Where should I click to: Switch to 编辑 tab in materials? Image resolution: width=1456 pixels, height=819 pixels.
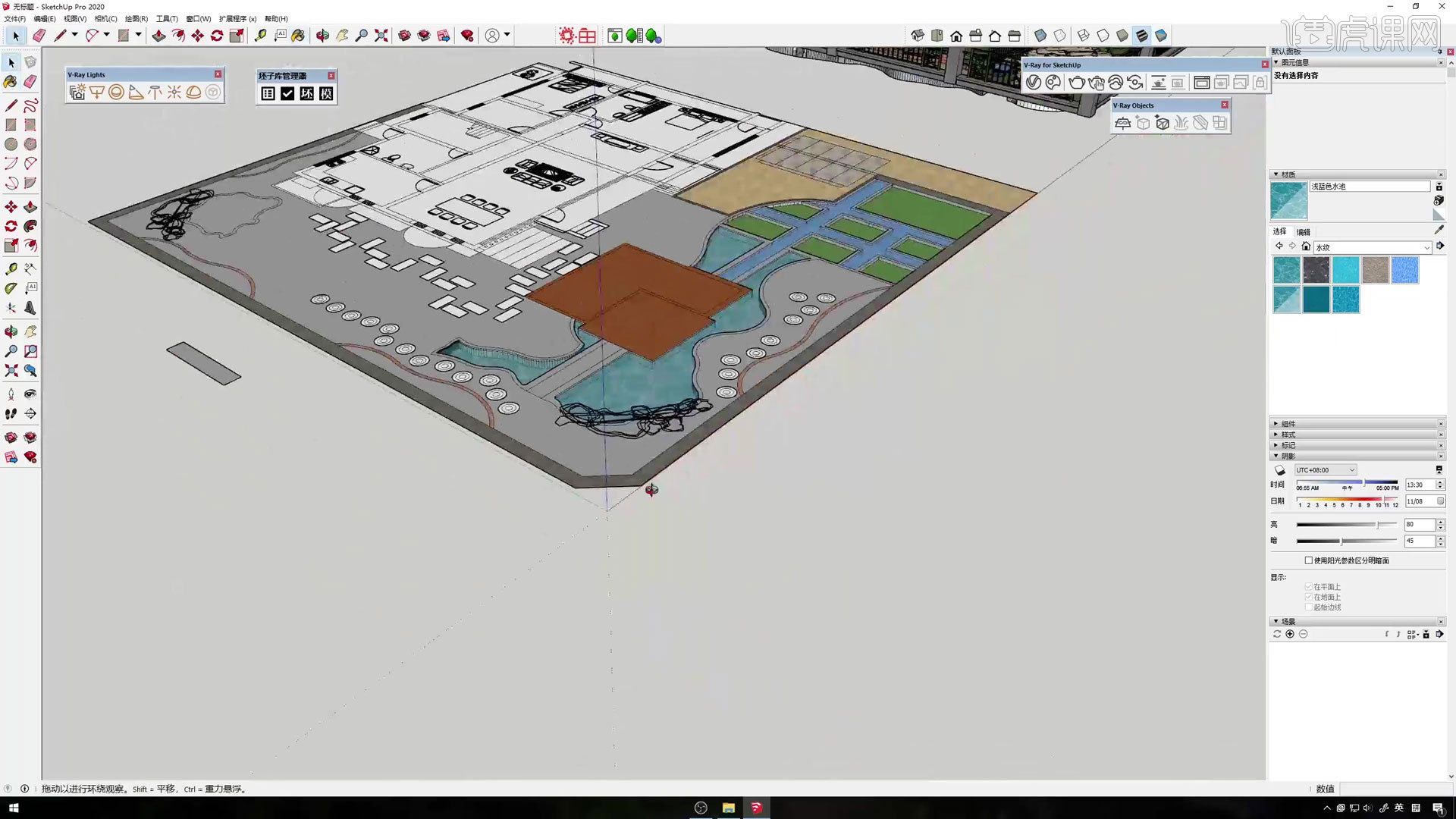1303,232
